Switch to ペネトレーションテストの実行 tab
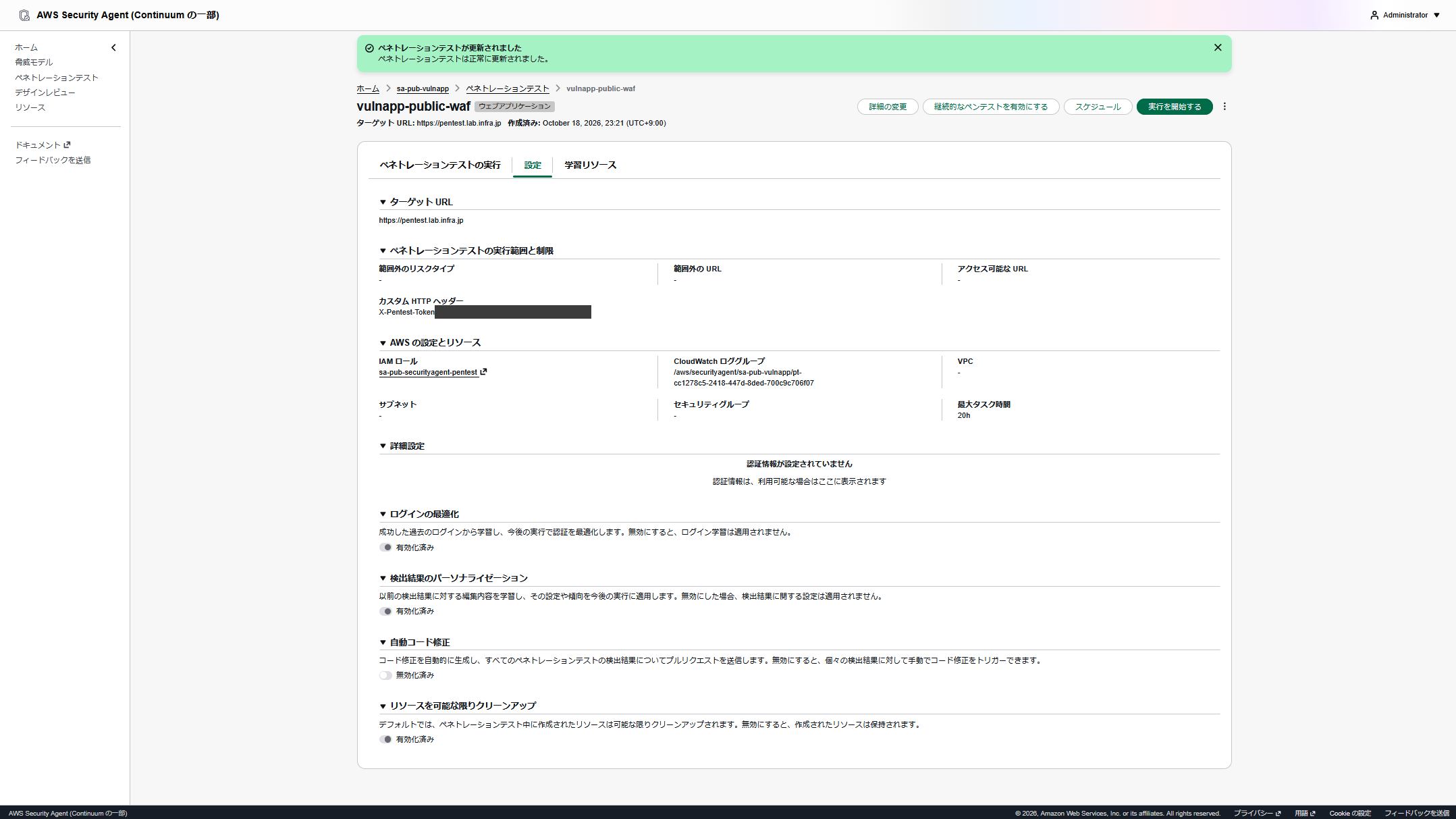 pyautogui.click(x=440, y=165)
